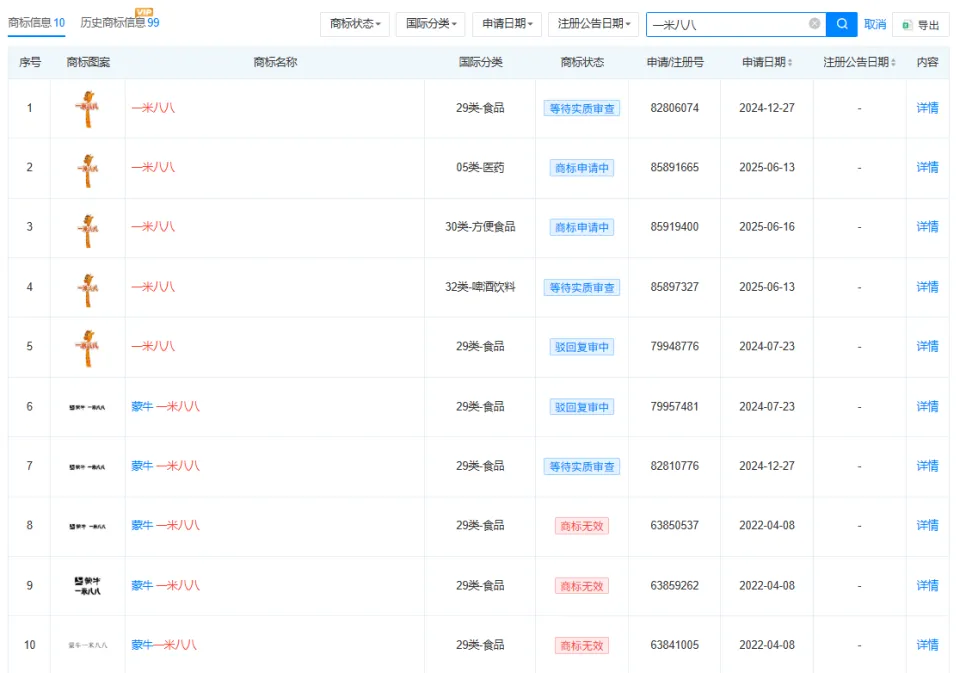Sort by 注册公告日期 column arrows

click(x=893, y=63)
